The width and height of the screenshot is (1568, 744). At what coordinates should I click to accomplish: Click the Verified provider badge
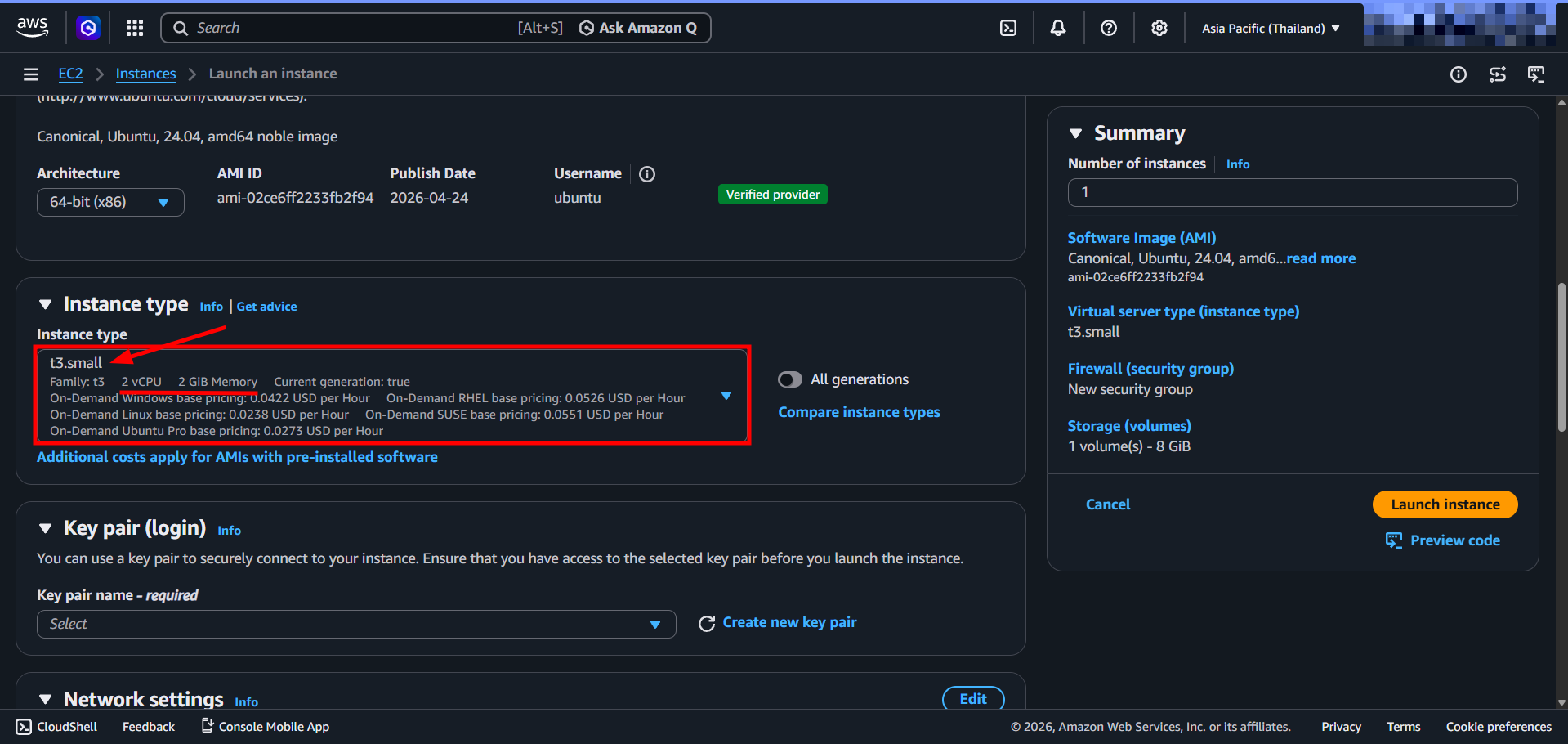[772, 195]
